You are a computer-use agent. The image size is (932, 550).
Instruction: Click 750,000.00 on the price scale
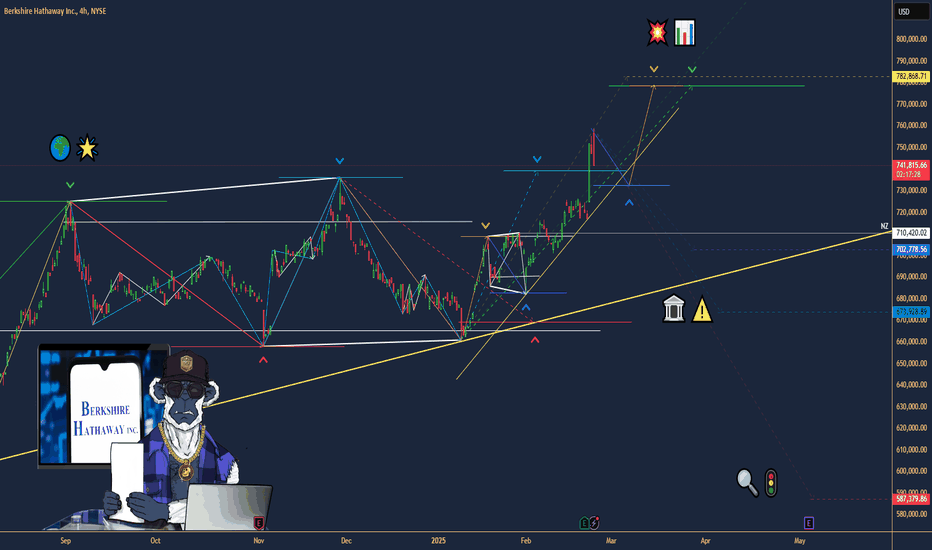click(x=911, y=147)
